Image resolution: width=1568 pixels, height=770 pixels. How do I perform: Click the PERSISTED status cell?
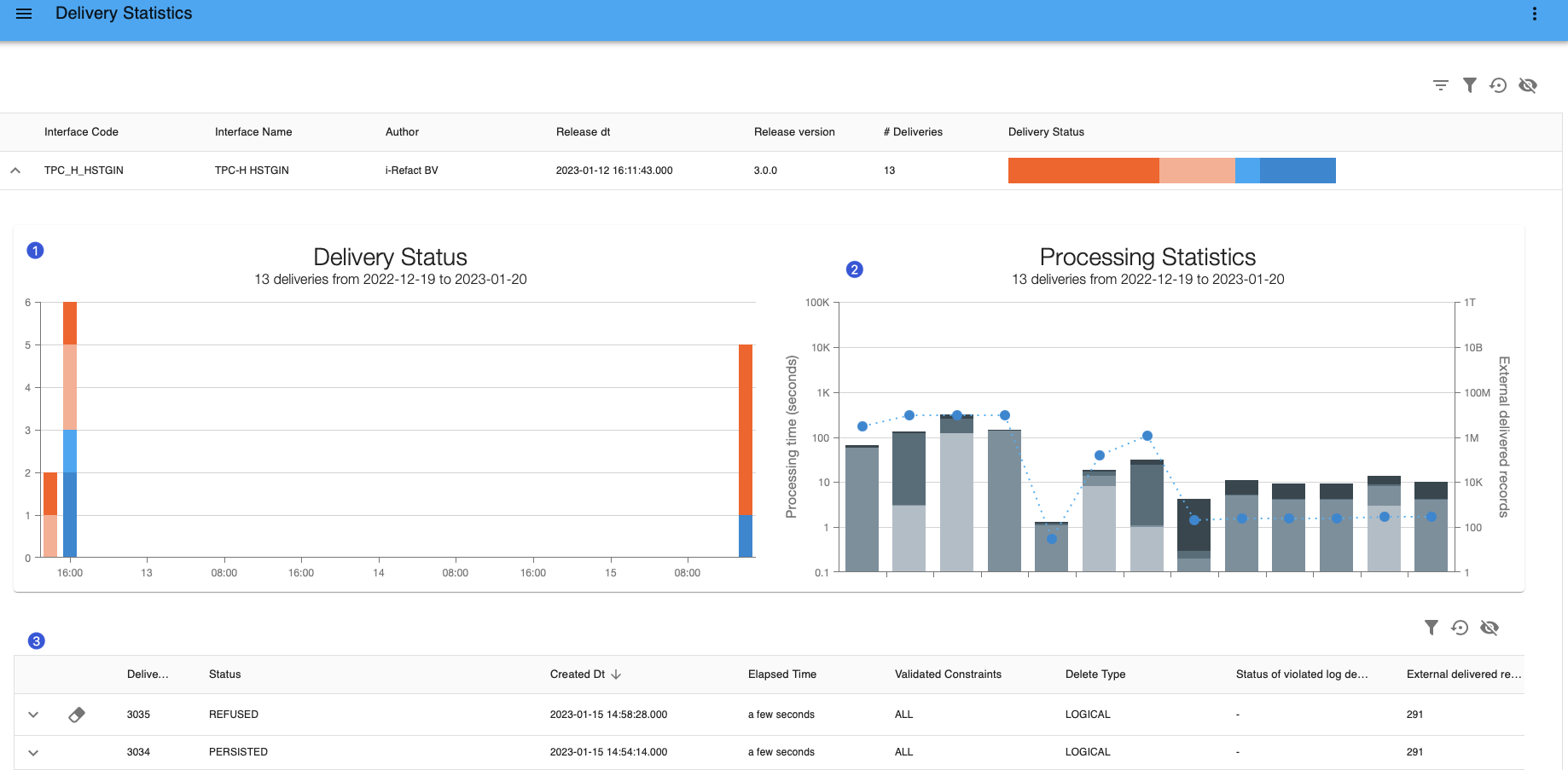coord(238,752)
